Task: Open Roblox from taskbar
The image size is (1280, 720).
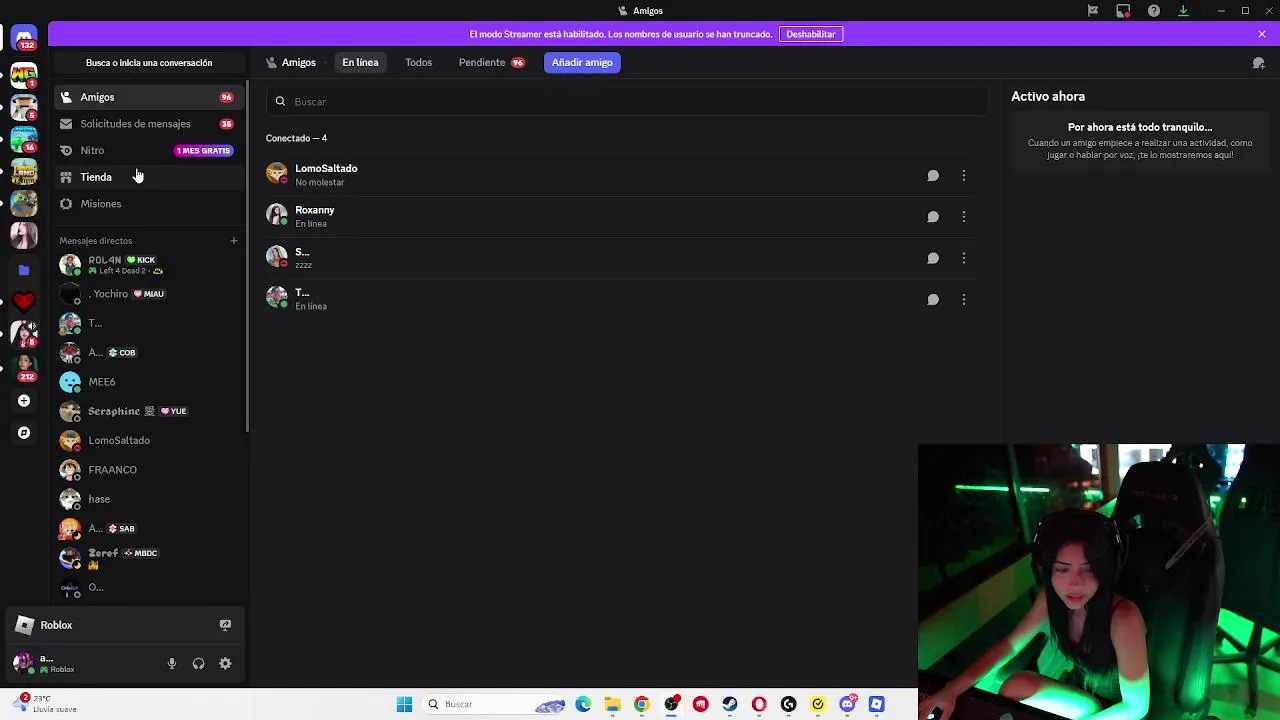Action: click(x=877, y=705)
